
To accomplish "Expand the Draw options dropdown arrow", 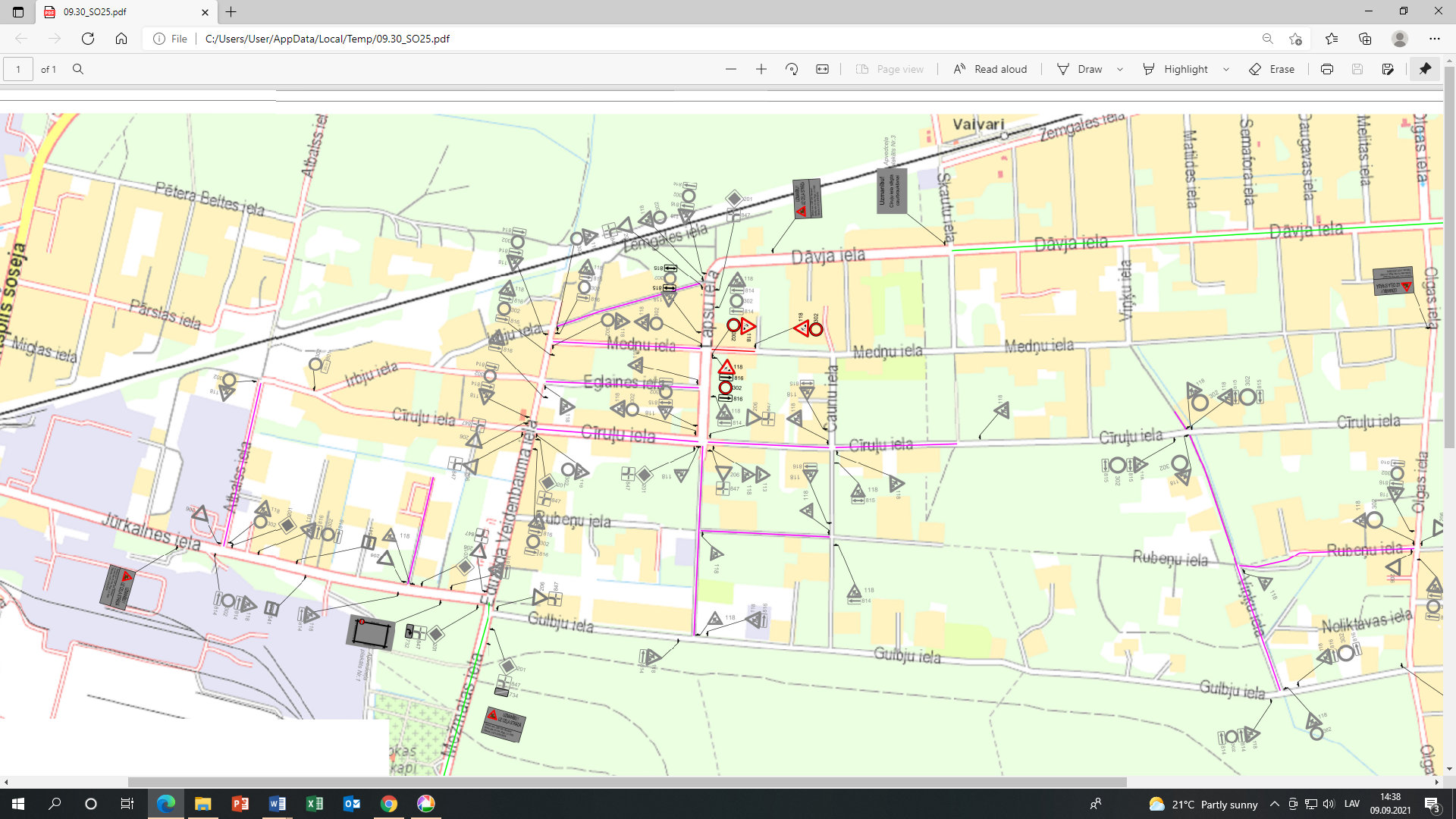I will 1120,69.
